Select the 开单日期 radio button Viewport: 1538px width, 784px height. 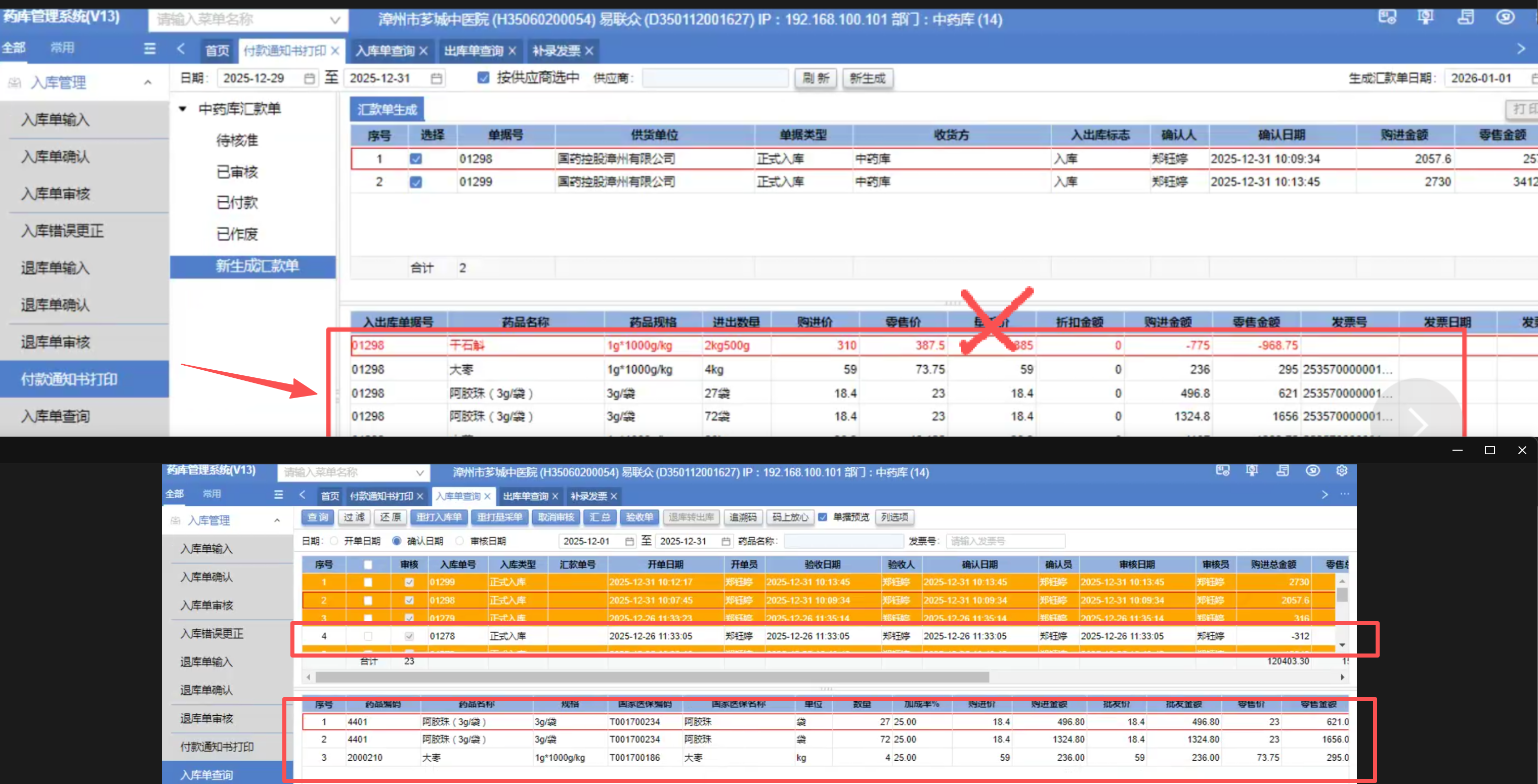334,541
